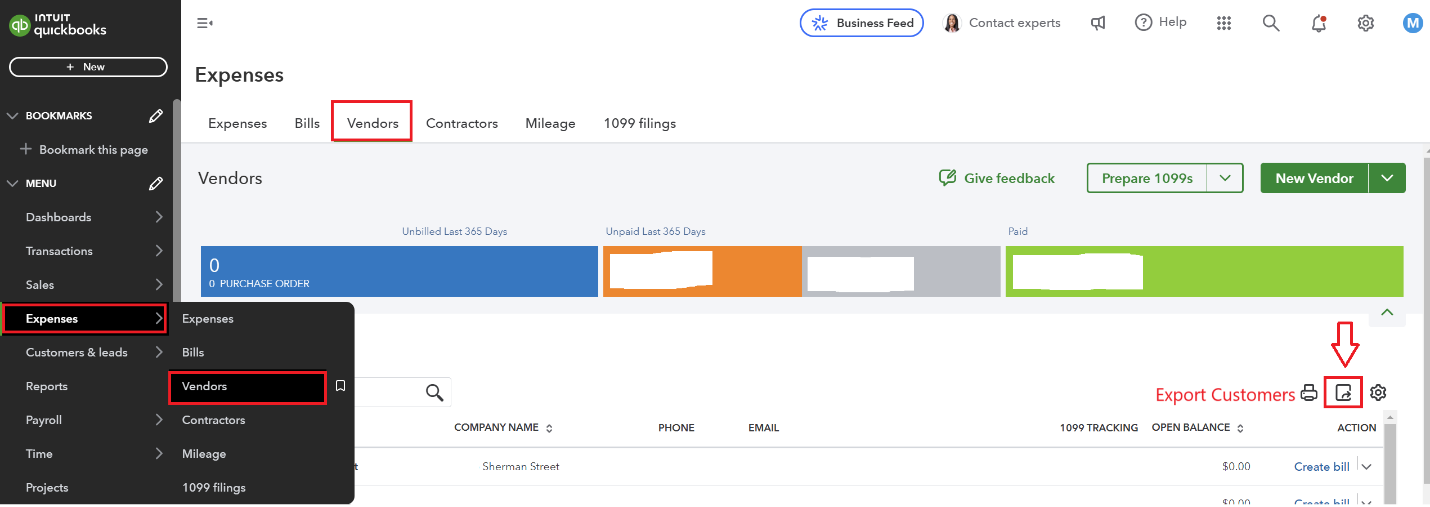Click the green Paid bar
Viewport: 1430px width, 507px height.
pos(1204,271)
